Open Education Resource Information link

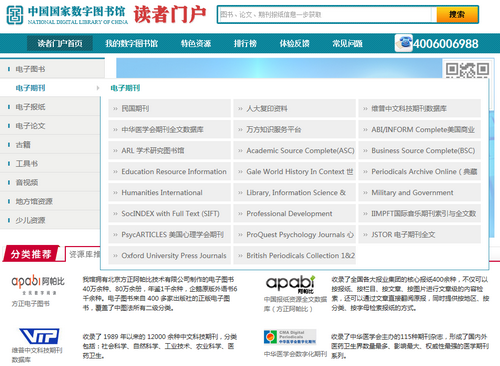pos(169,171)
